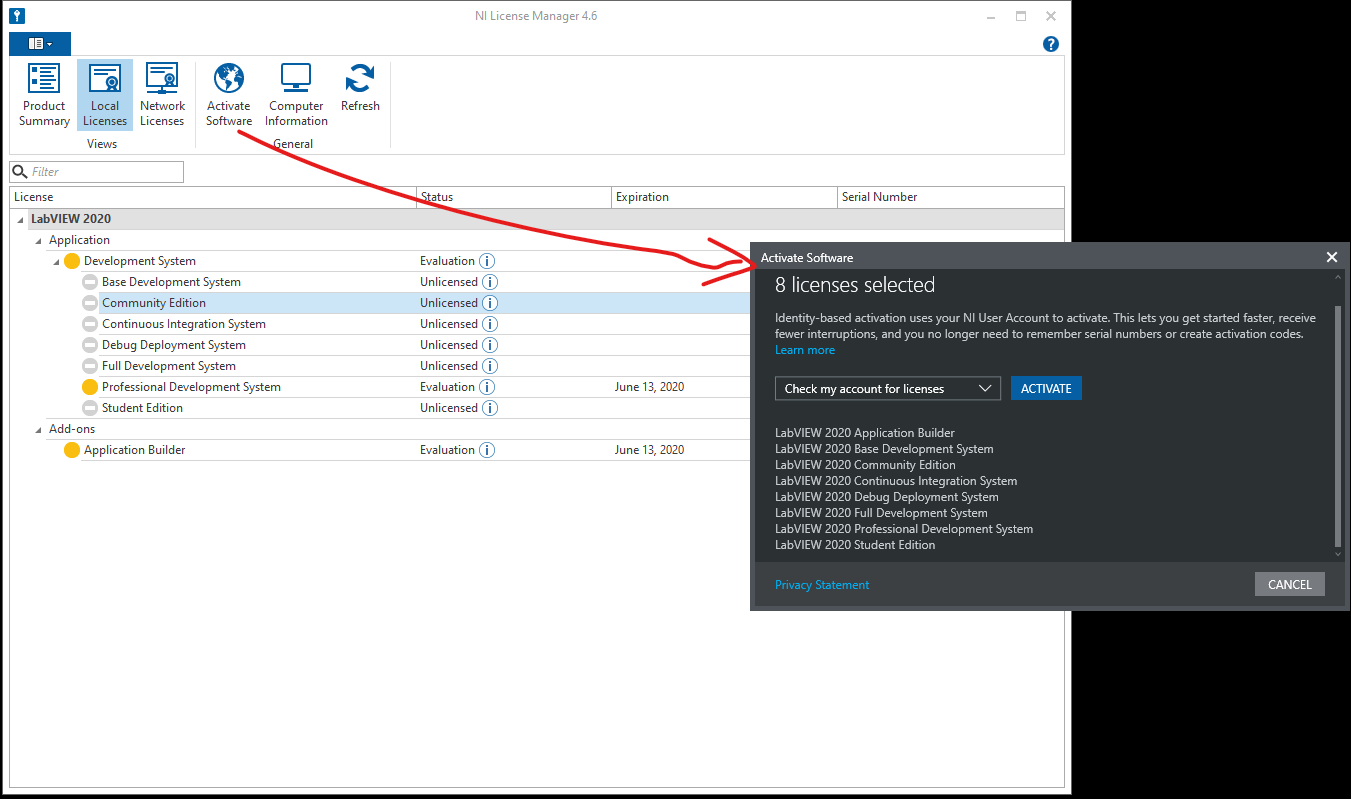Screen dimensions: 1351x799
Task: Click yellow status icon of Professional Development System
Action: [90, 387]
